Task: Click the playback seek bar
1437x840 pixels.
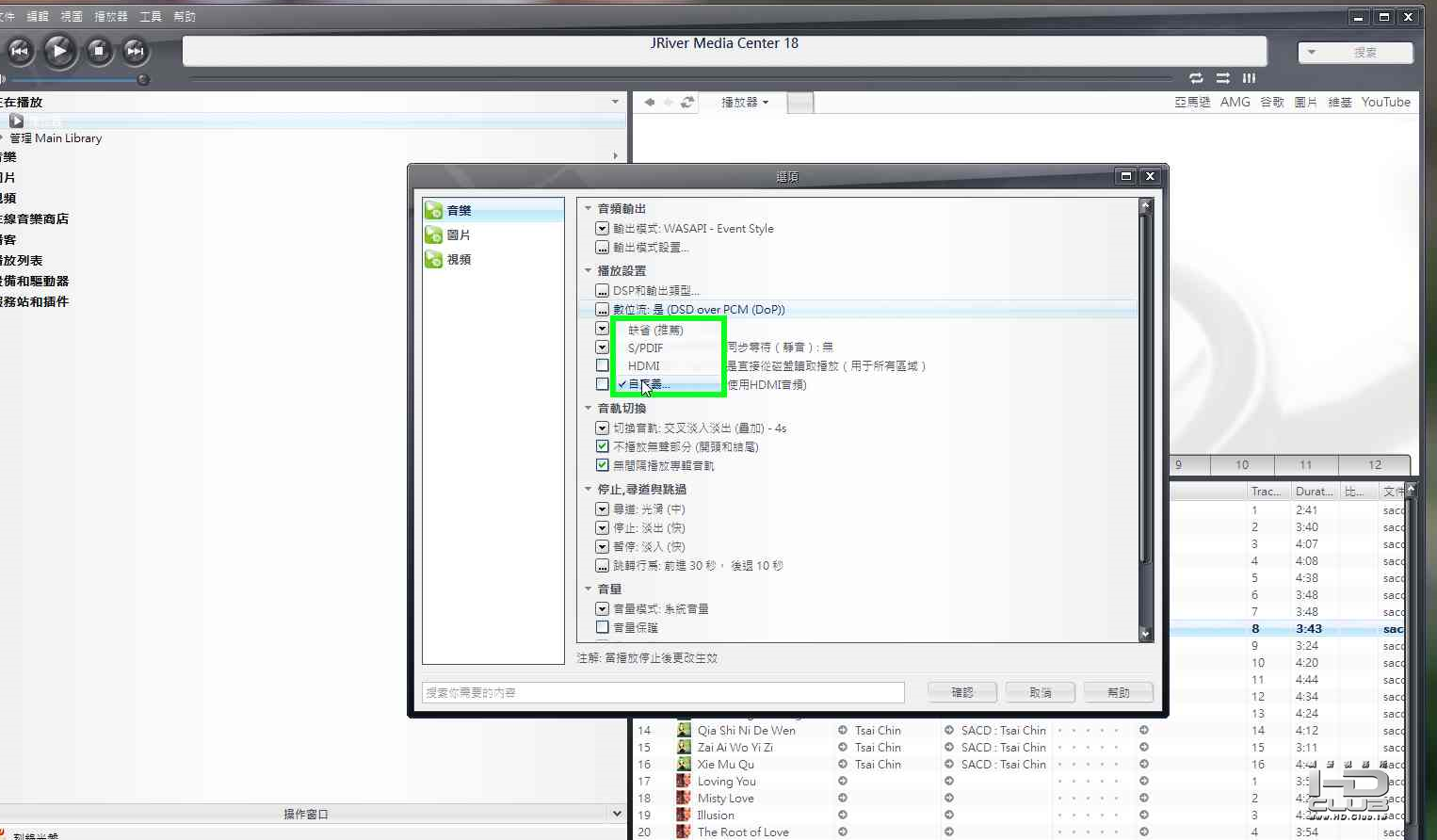Action: (680, 79)
